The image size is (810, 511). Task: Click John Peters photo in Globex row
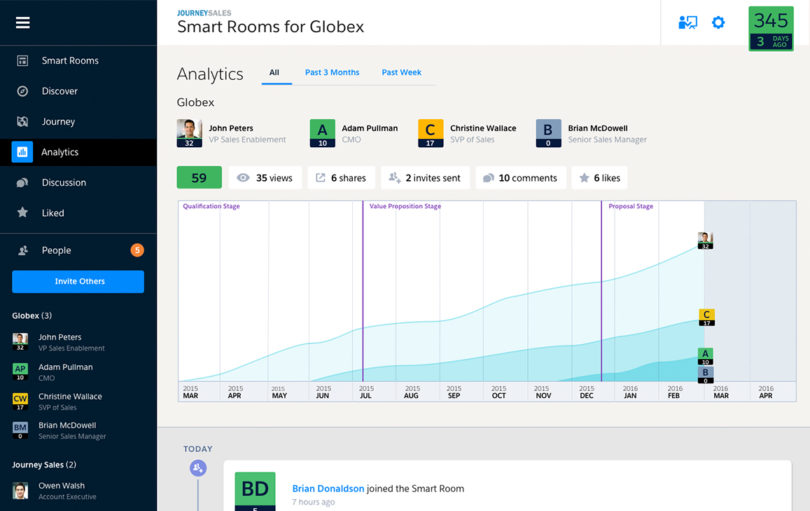tap(189, 133)
